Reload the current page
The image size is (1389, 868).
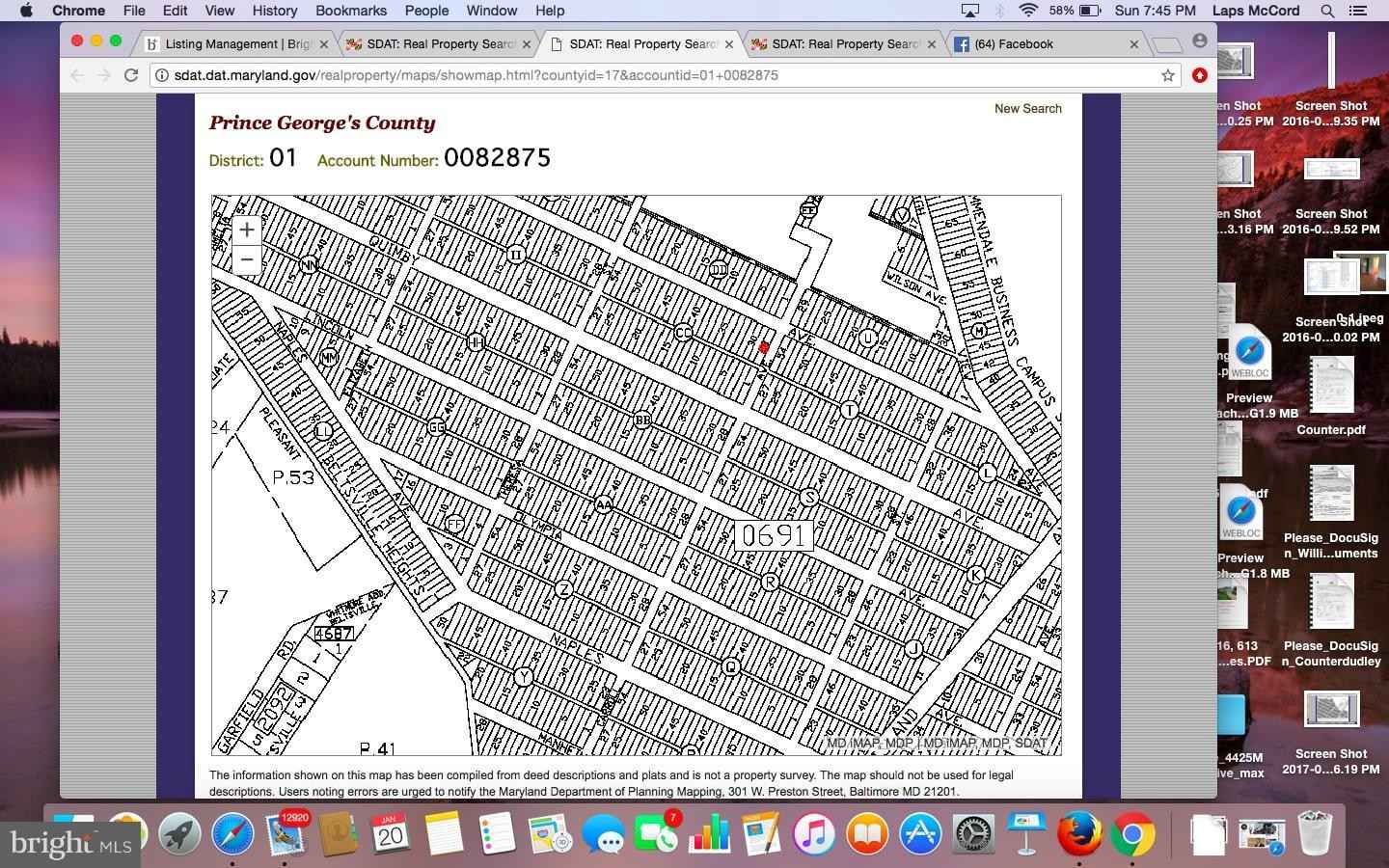pos(129,75)
